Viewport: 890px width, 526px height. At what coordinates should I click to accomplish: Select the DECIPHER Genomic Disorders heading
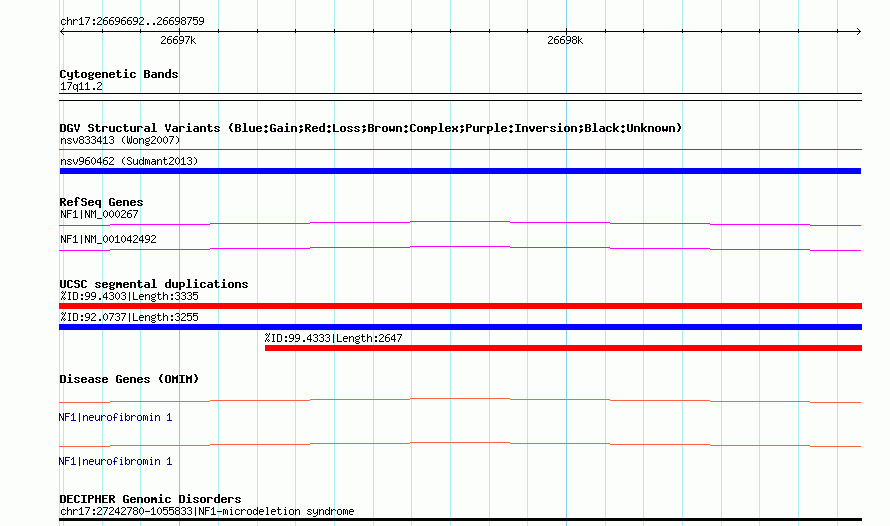click(150, 499)
